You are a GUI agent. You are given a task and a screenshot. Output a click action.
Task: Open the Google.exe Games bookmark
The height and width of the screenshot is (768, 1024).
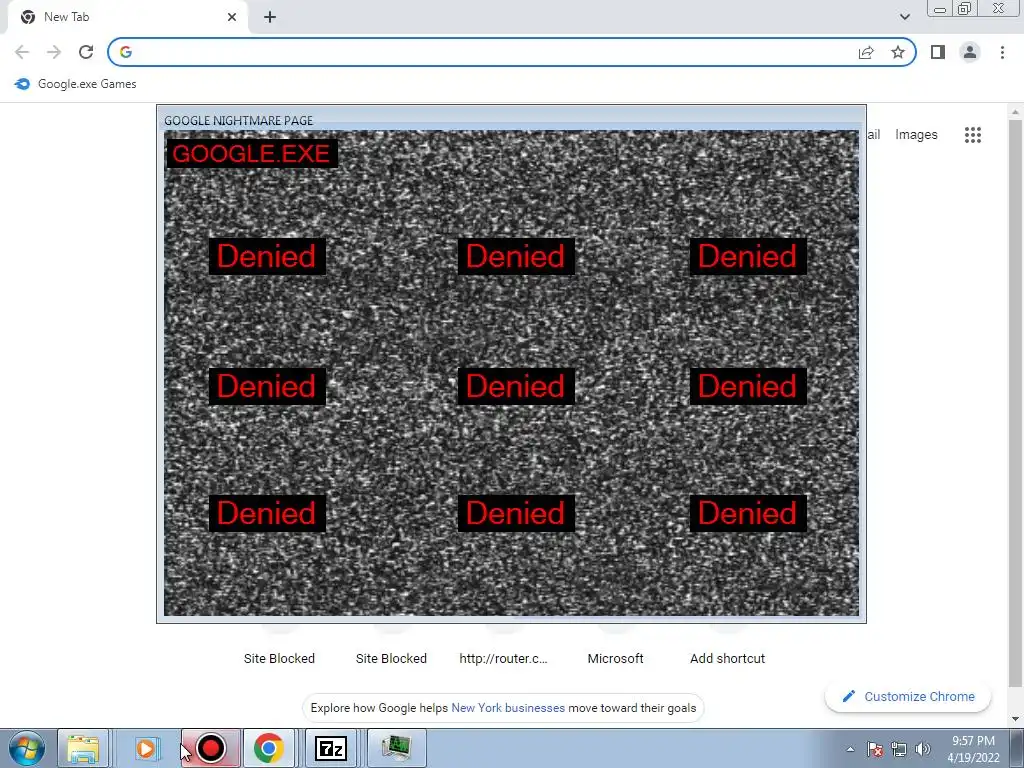pos(76,84)
